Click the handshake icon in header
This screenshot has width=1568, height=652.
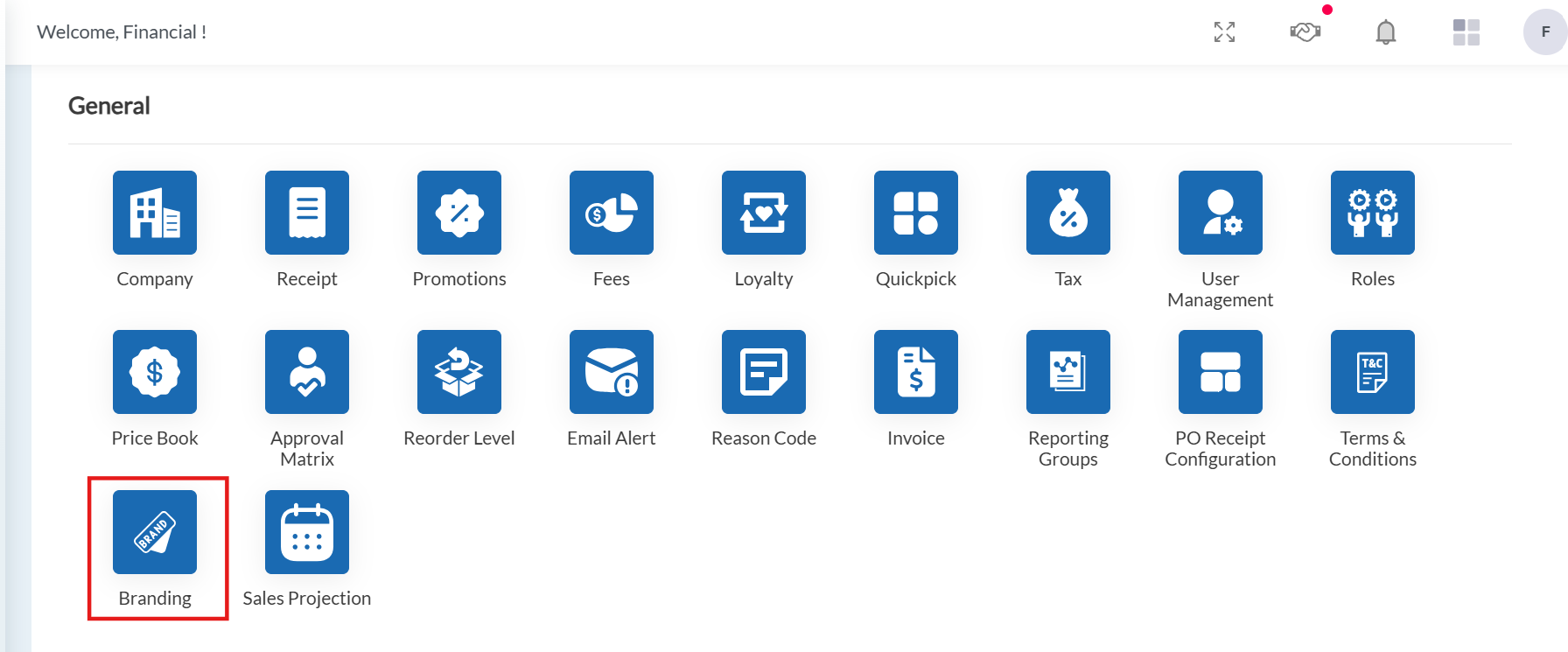[x=1305, y=32]
